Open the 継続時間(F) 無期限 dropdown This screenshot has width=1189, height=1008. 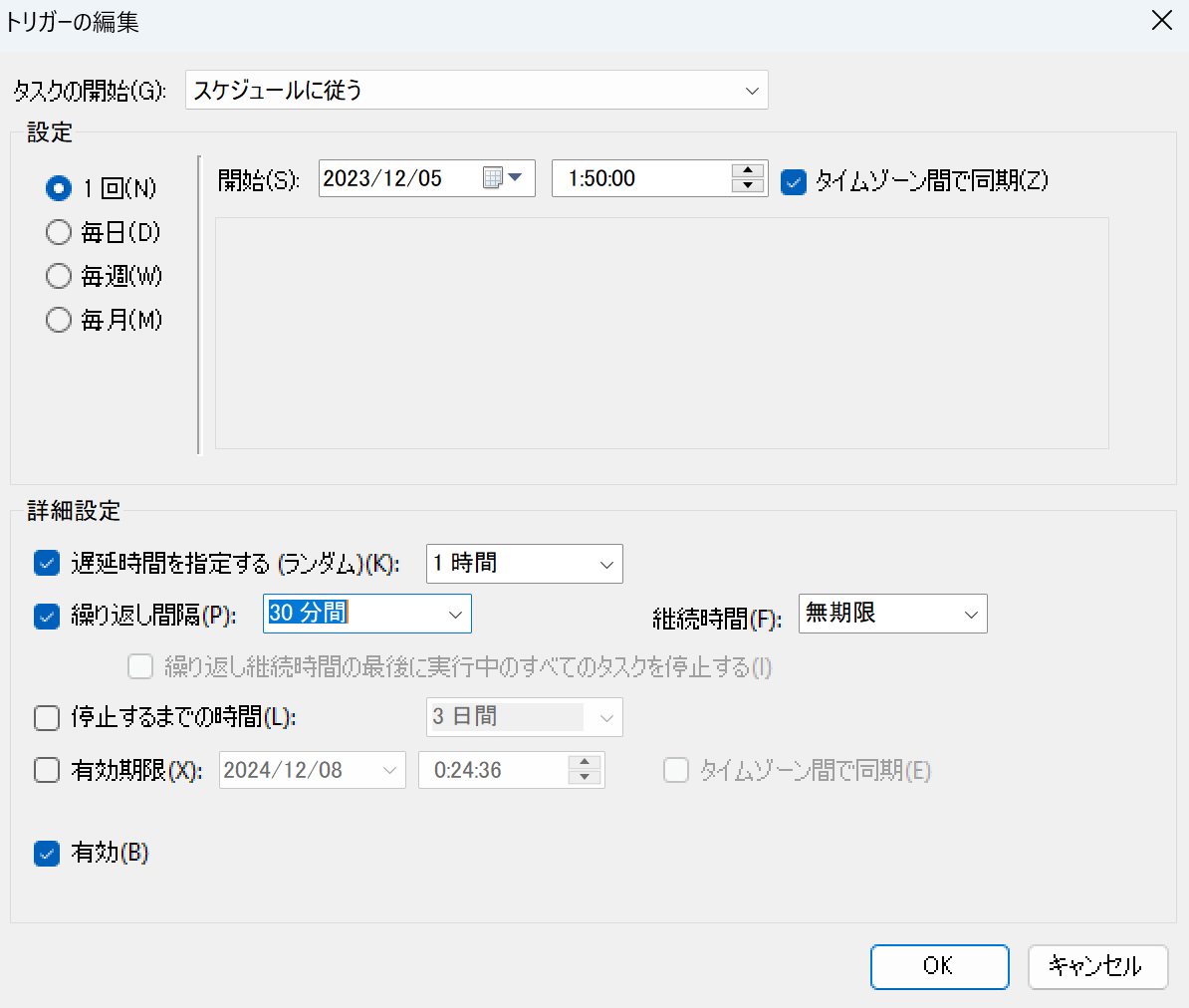click(892, 614)
